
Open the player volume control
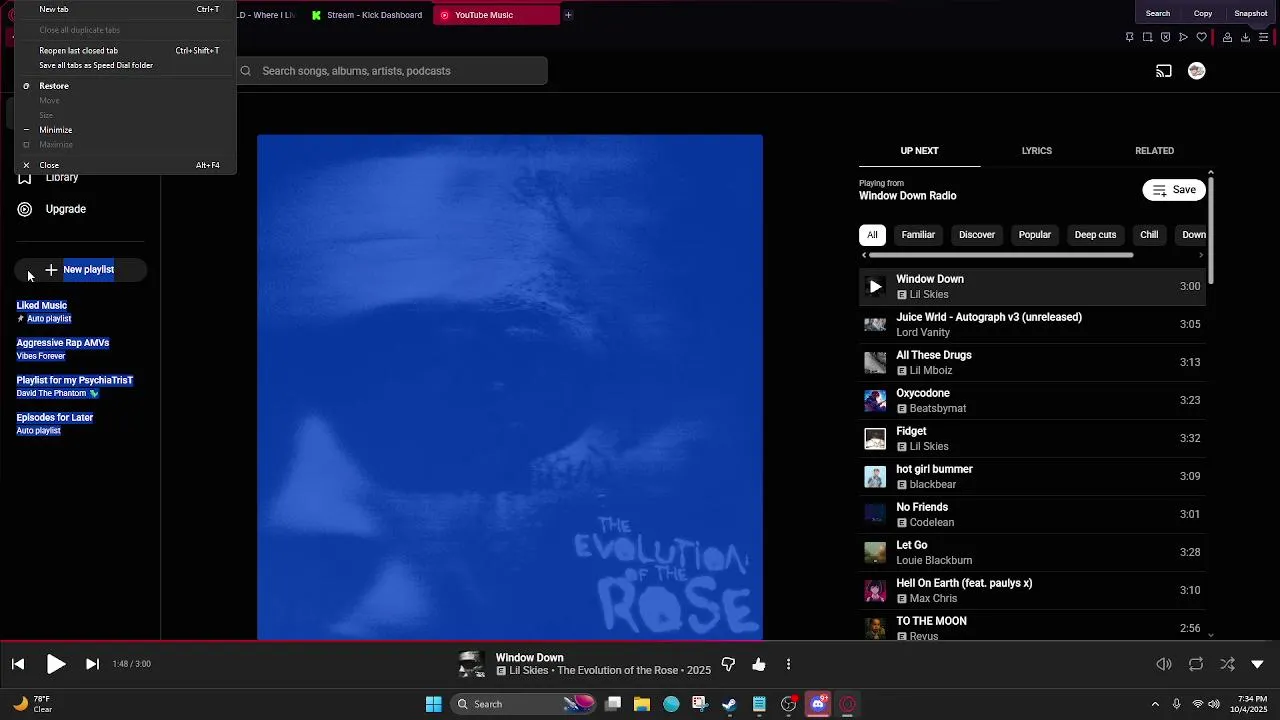(x=1164, y=664)
